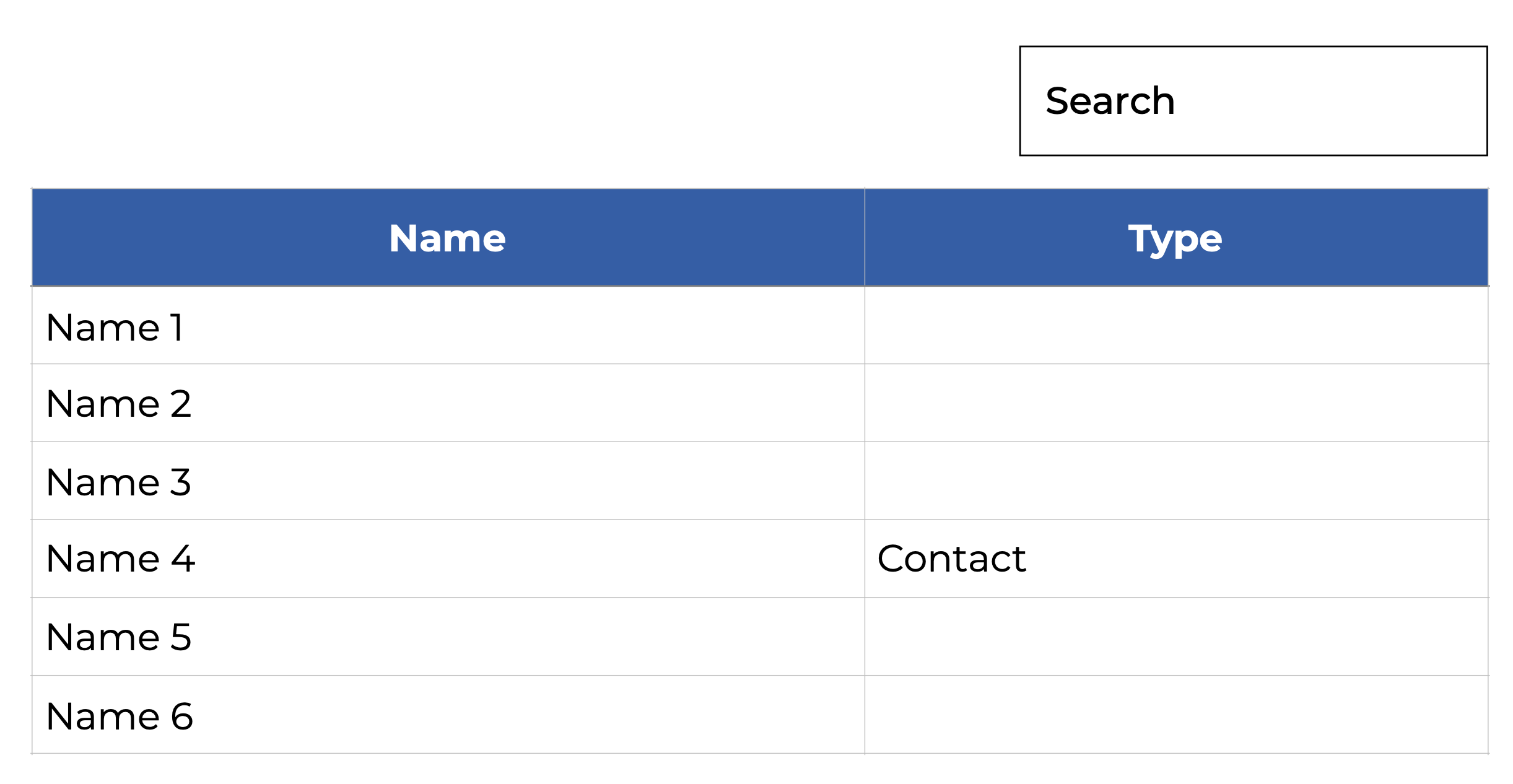
Task: Click divider between Name and Type headers
Action: pos(865,238)
